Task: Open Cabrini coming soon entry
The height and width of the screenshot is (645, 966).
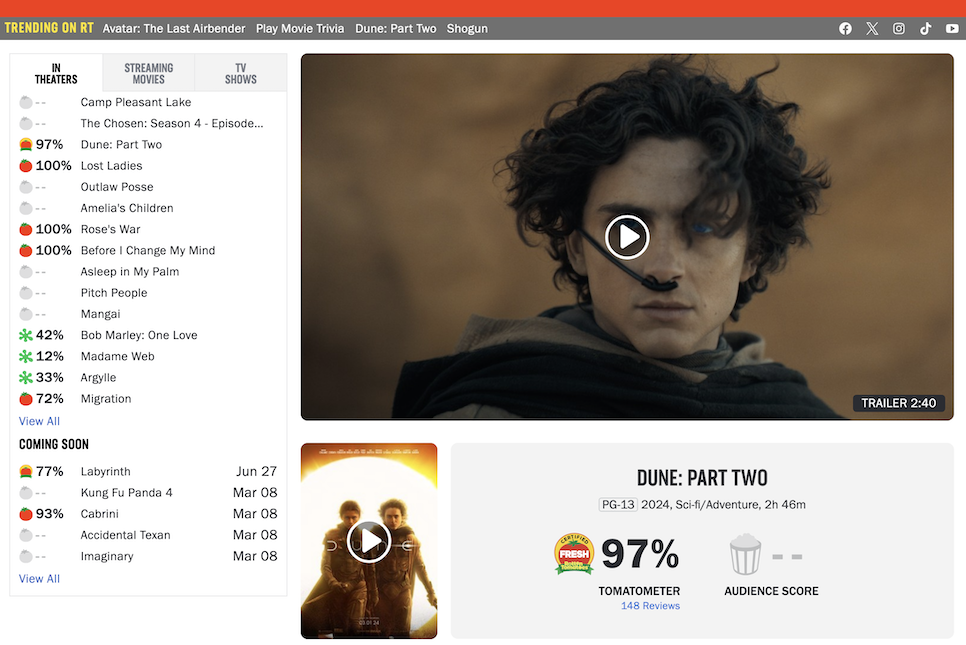Action: [100, 514]
